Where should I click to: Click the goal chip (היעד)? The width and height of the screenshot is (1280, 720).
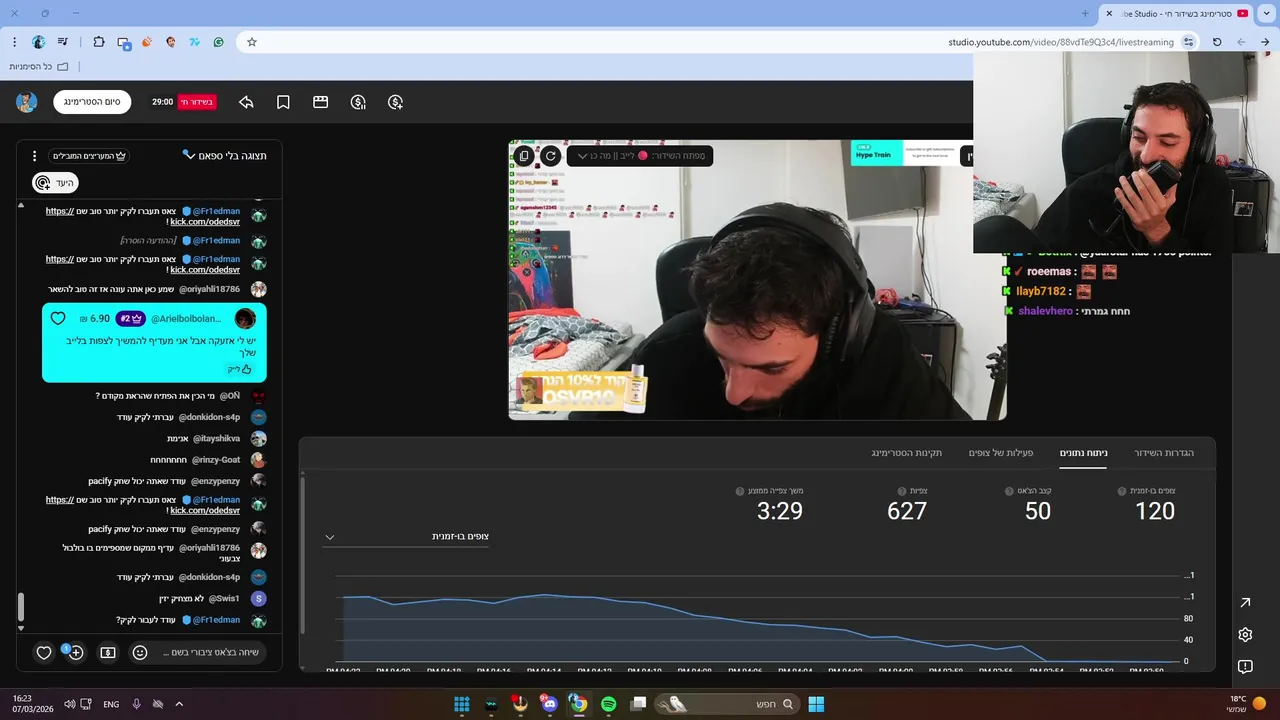tap(55, 183)
